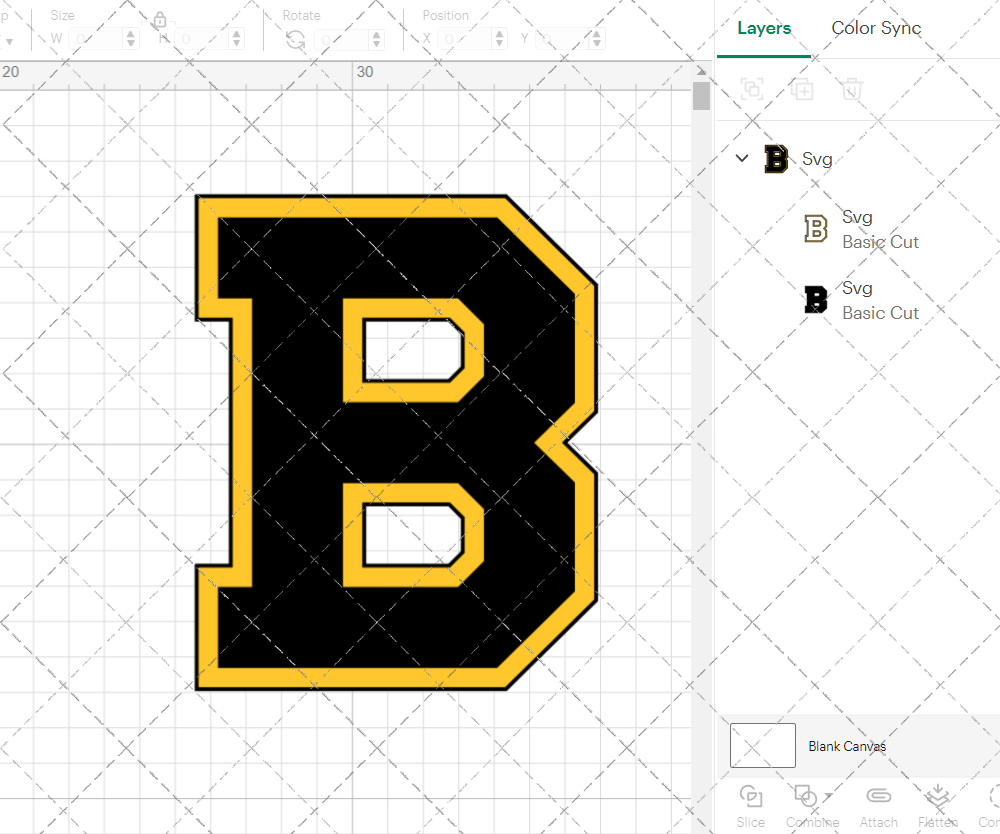Click the Group layers icon
This screenshot has height=834, width=1000.
[x=752, y=89]
